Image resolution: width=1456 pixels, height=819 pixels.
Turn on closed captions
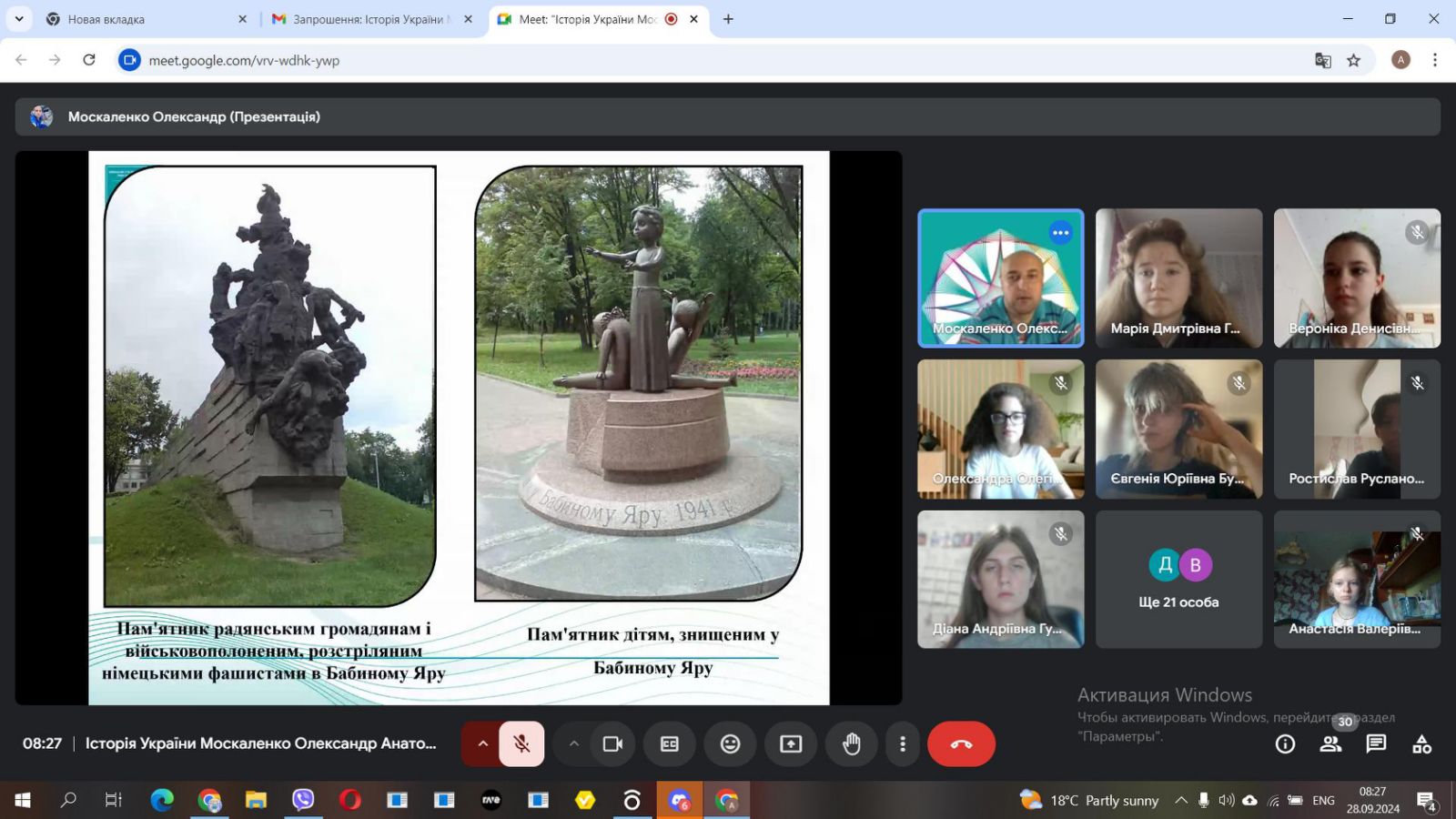[670, 744]
